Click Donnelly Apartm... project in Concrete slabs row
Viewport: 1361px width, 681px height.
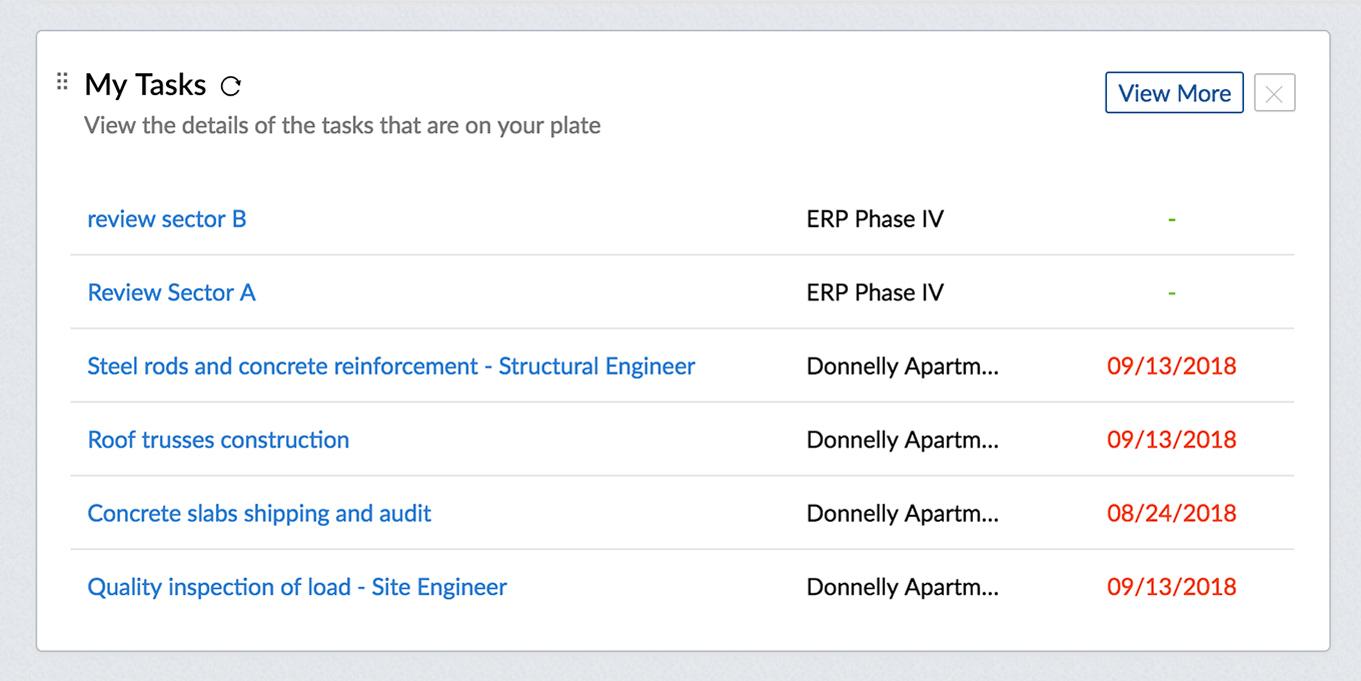[902, 514]
